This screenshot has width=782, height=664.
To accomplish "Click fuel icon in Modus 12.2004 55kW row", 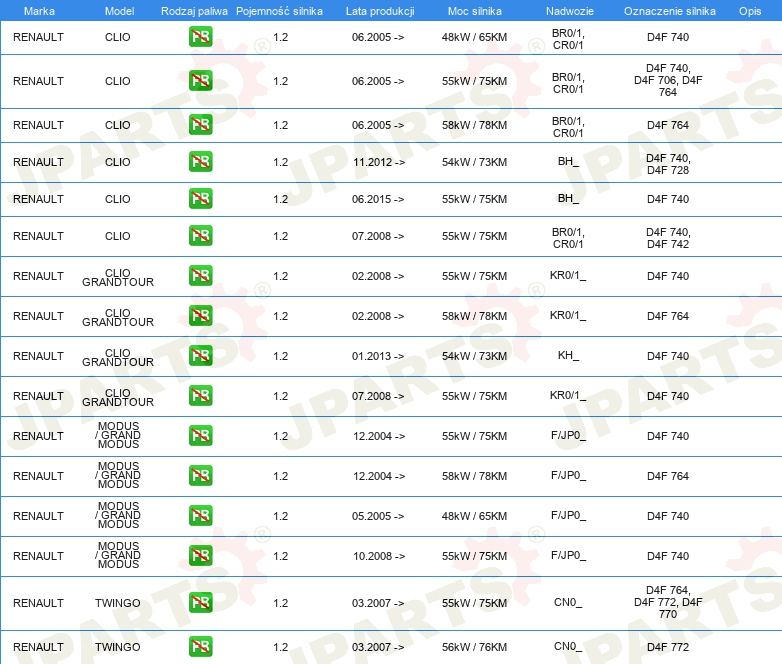I will point(200,435).
